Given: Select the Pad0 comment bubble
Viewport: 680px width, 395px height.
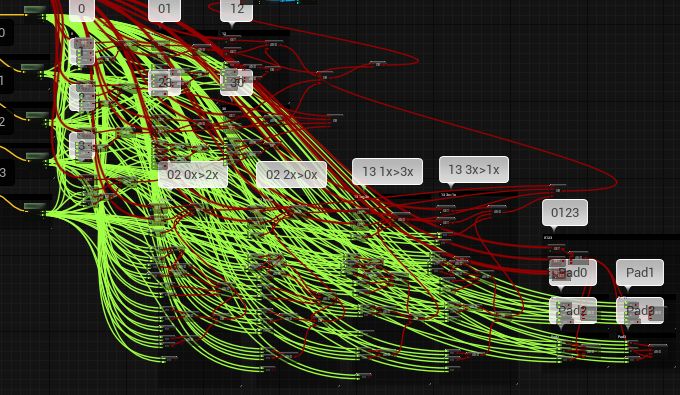Looking at the screenshot, I should tap(573, 272).
